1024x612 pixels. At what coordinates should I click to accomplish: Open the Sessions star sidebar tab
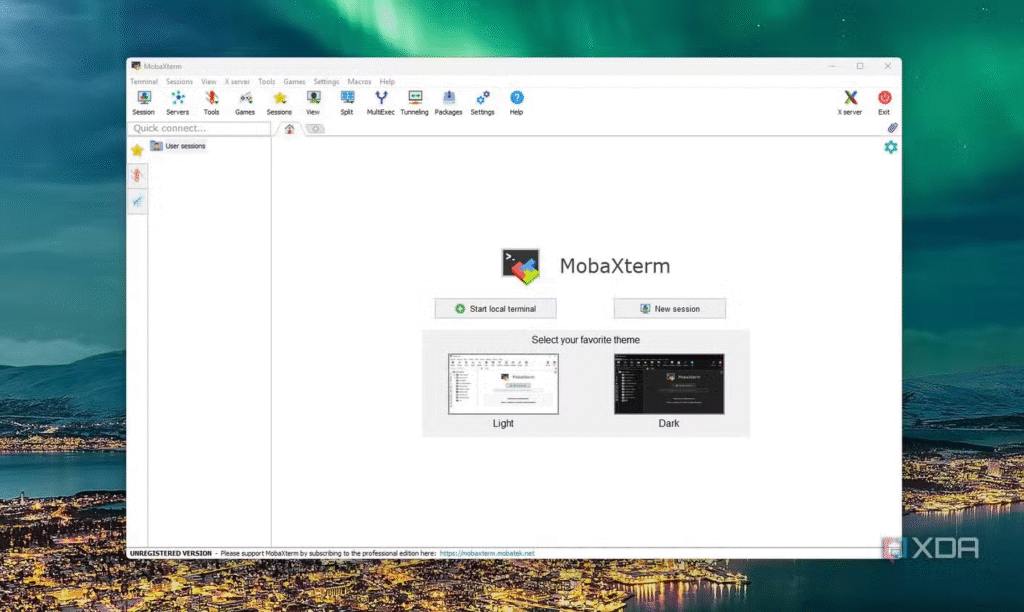pos(137,150)
